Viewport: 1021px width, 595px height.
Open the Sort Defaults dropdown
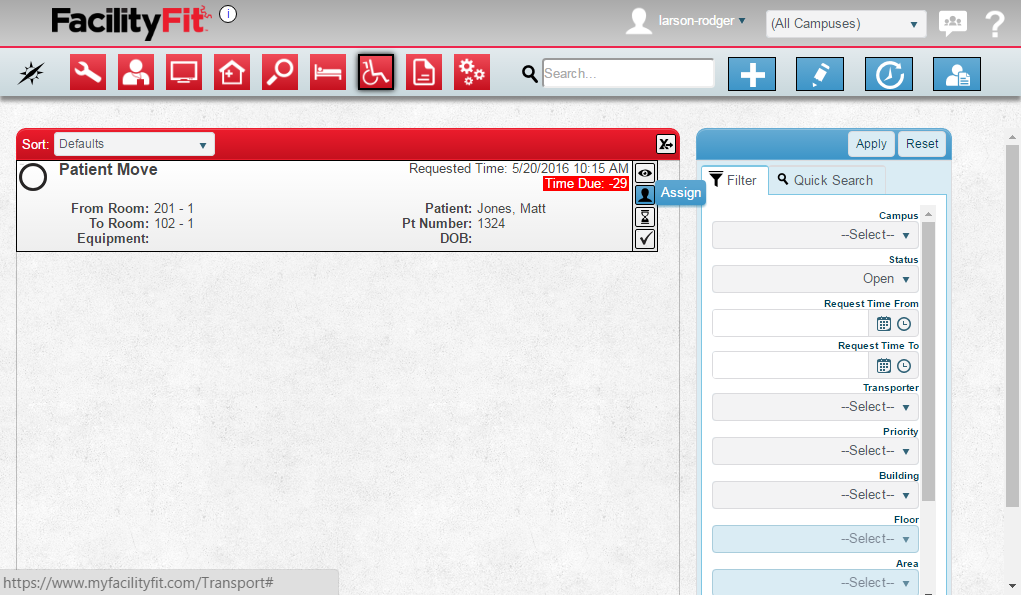(134, 144)
